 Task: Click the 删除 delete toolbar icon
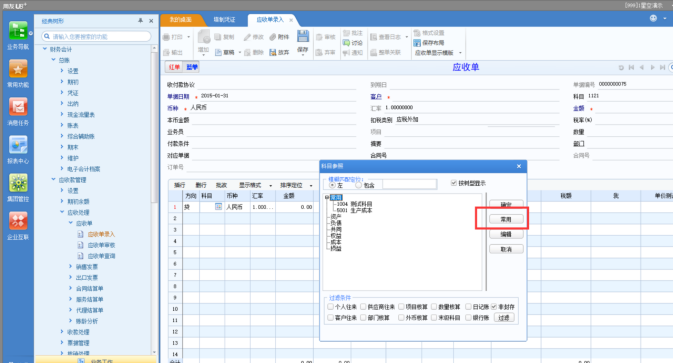point(247,52)
